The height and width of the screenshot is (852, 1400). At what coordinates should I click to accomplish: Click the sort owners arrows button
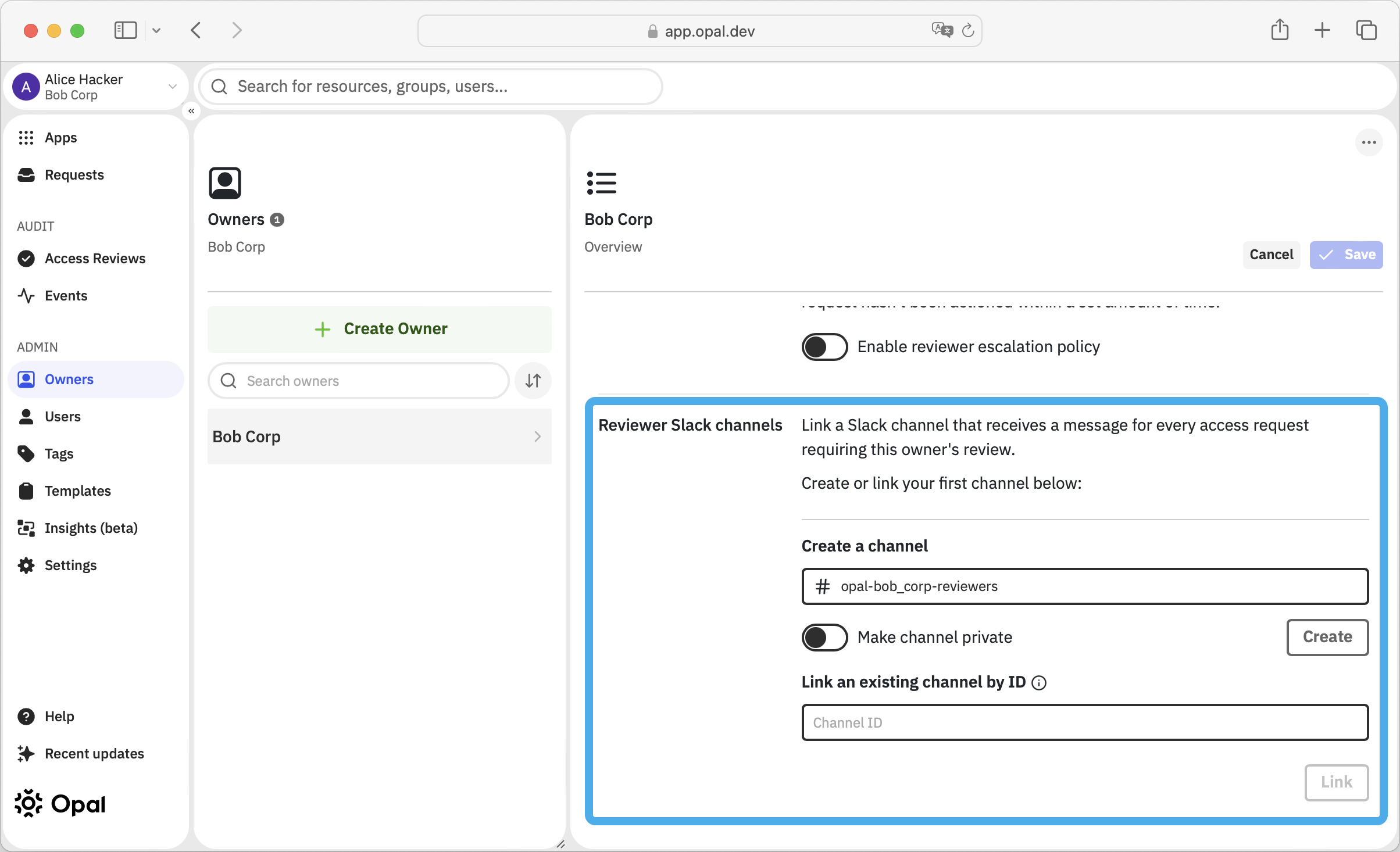[533, 381]
